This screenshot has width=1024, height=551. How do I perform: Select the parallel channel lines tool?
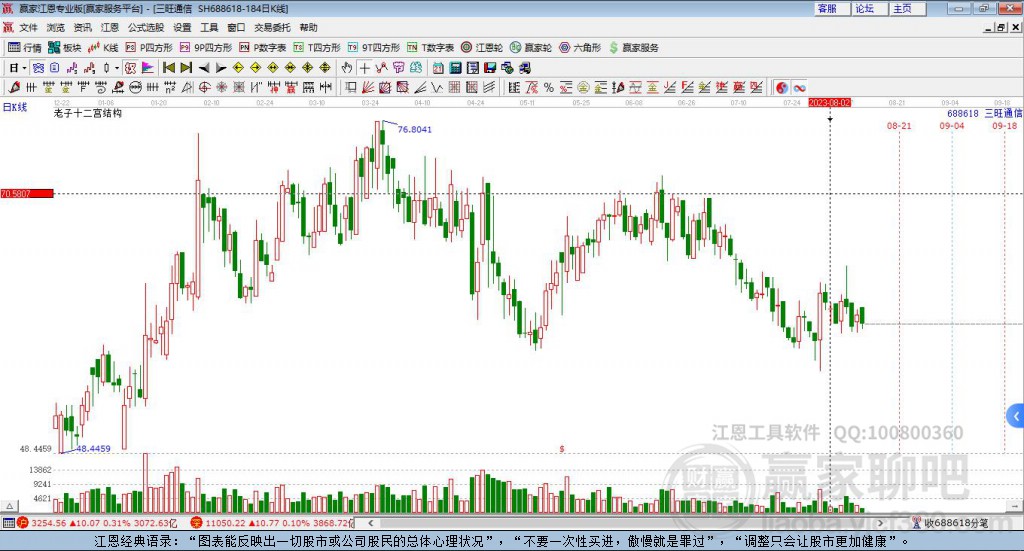489,87
